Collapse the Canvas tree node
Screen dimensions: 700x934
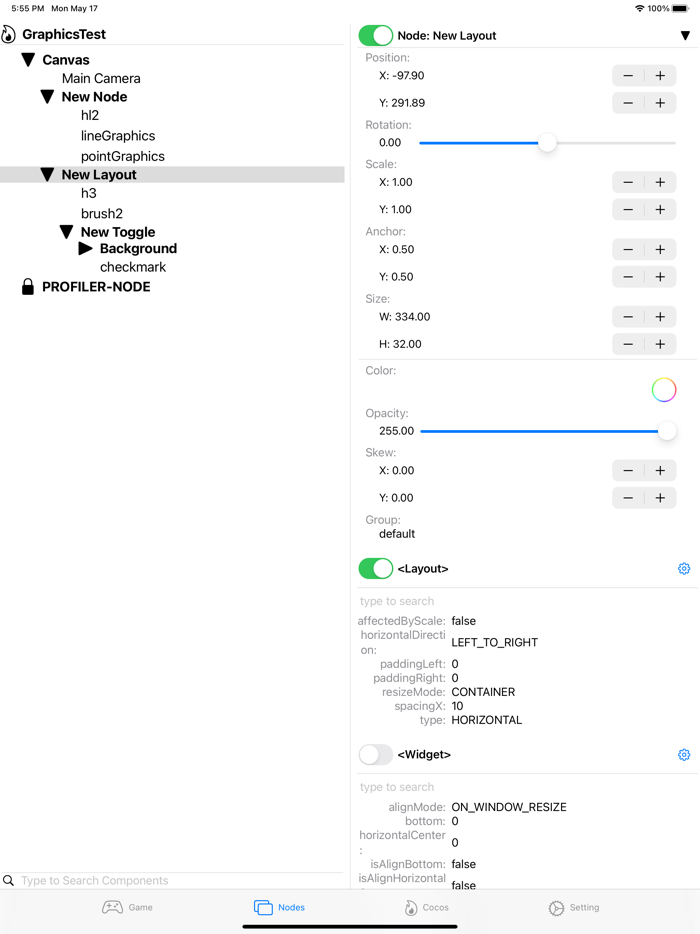pos(28,60)
